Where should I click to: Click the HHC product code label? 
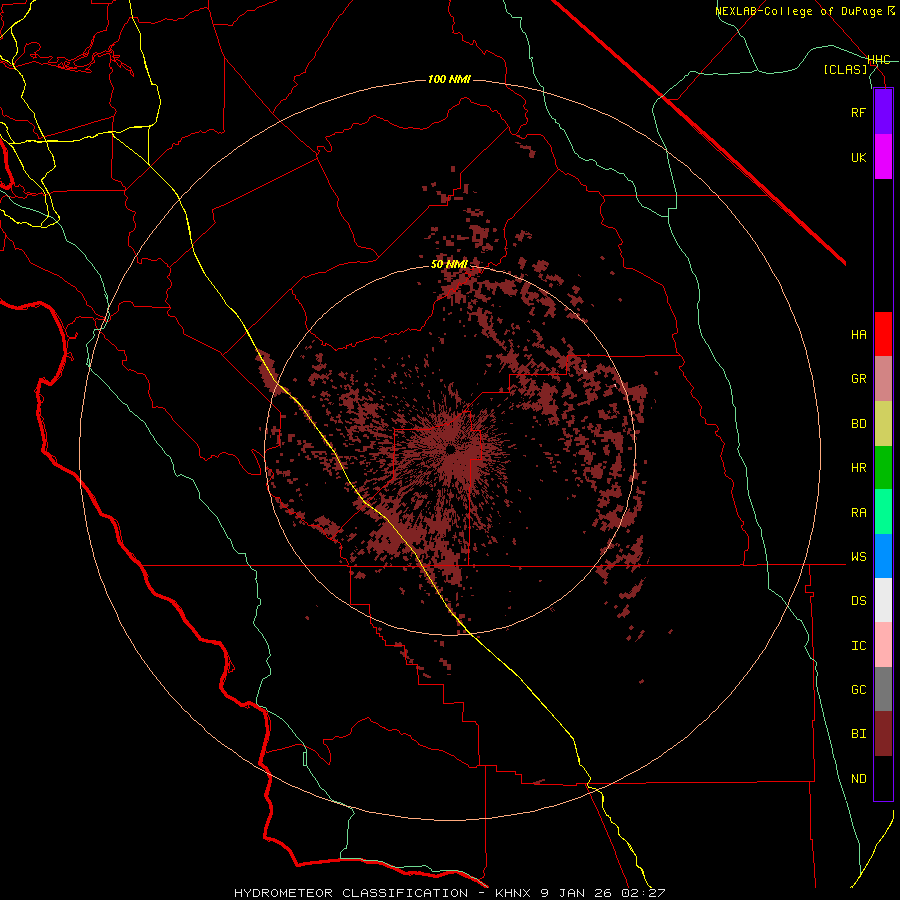pos(879,60)
